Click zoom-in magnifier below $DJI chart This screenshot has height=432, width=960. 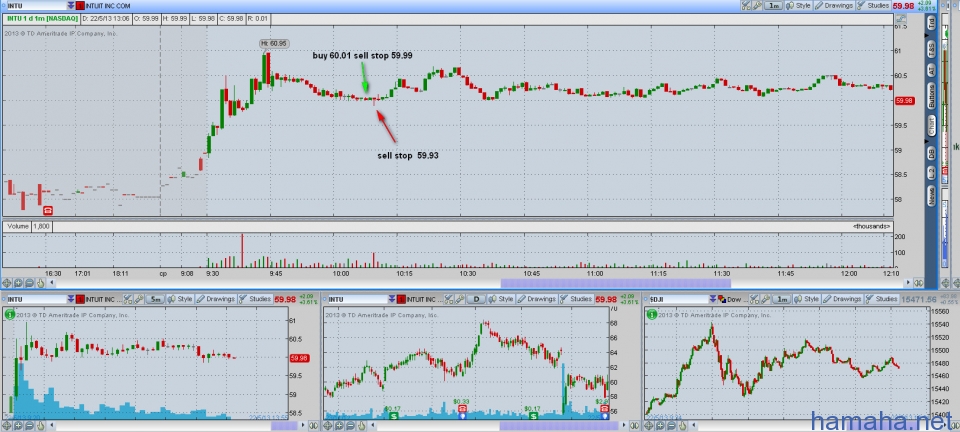pyautogui.click(x=660, y=425)
